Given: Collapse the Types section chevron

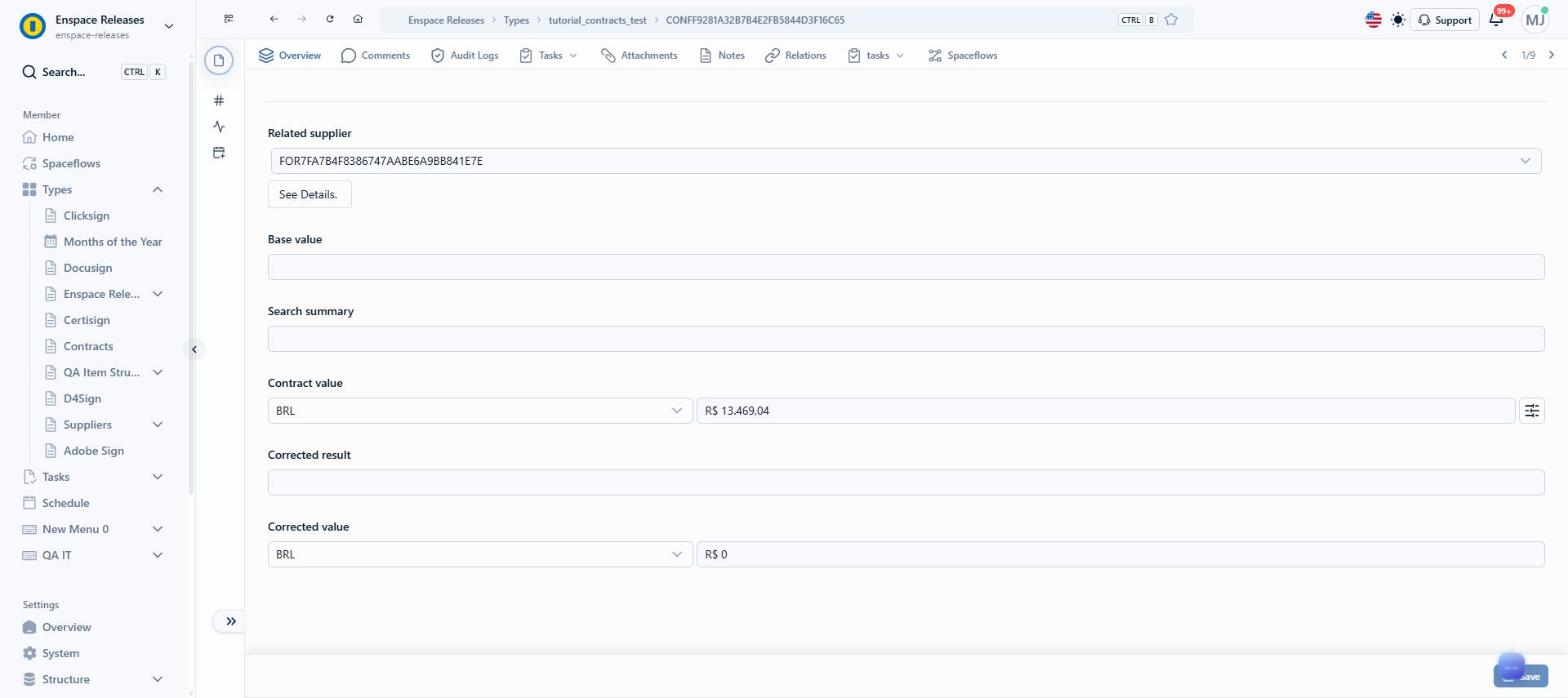Looking at the screenshot, I should (157, 189).
